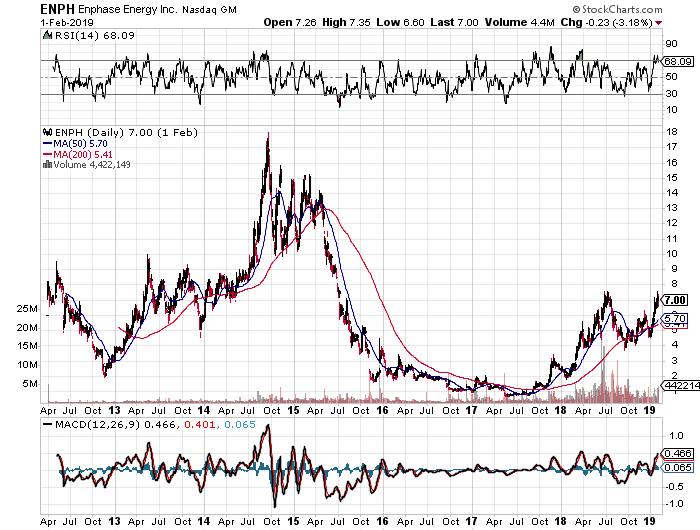Click the MA(50) 5.70 legend text
The image size is (700, 530).
click(x=80, y=144)
